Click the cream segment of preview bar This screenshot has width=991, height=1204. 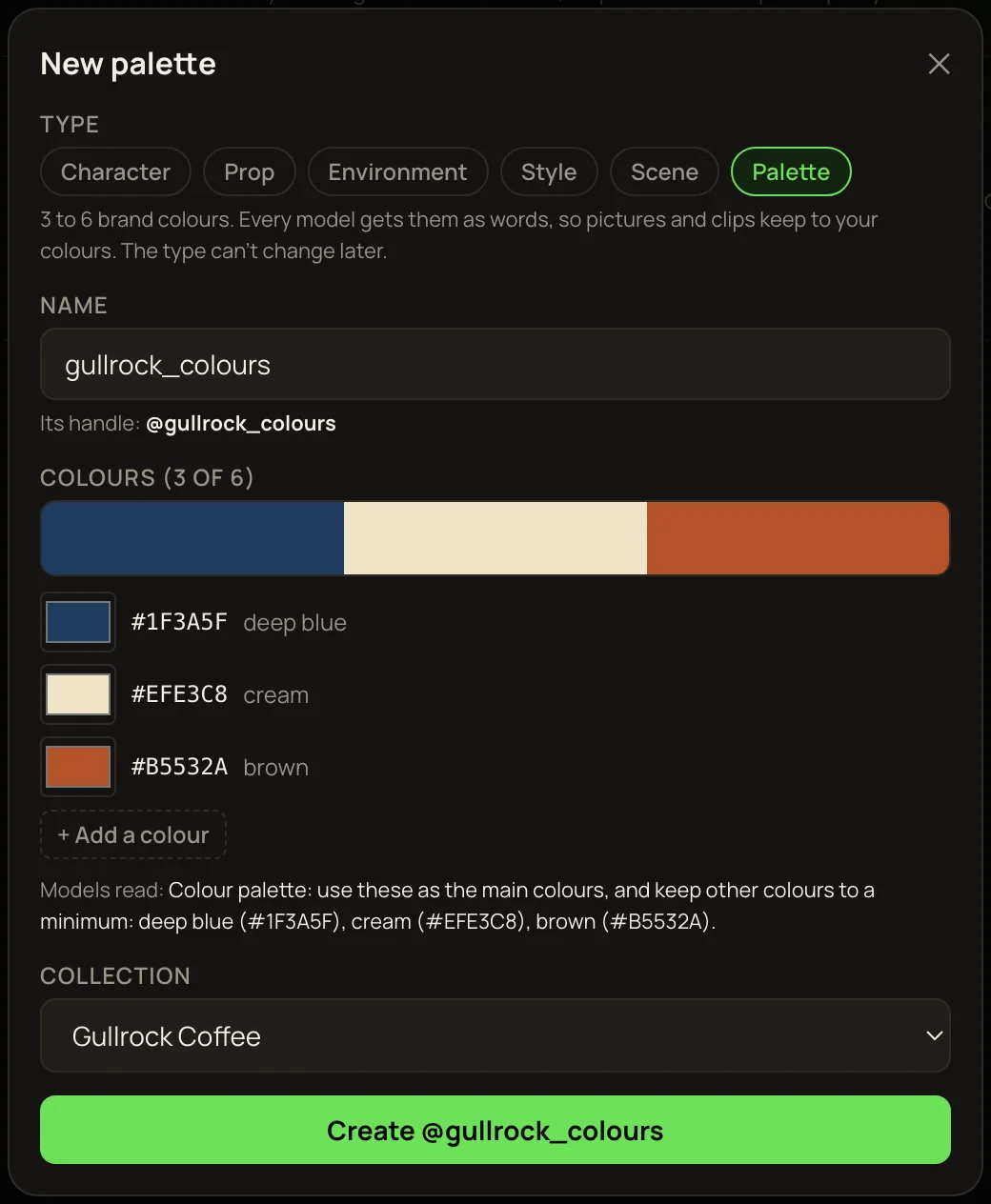(495, 538)
